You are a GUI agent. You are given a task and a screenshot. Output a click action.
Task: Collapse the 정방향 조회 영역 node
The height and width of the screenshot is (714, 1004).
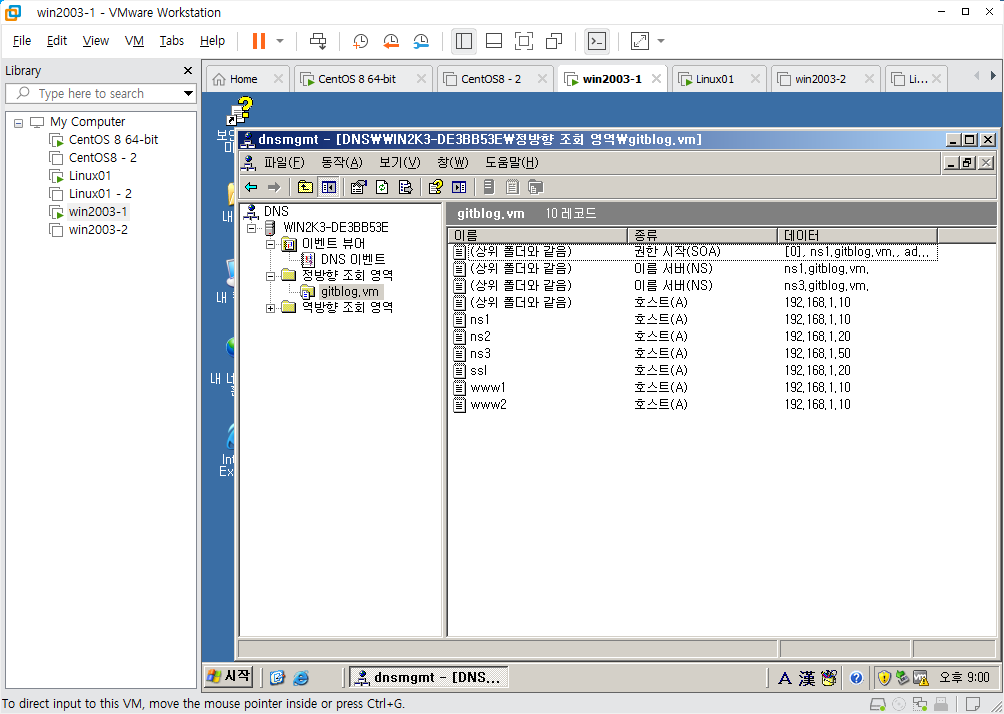[x=270, y=276]
